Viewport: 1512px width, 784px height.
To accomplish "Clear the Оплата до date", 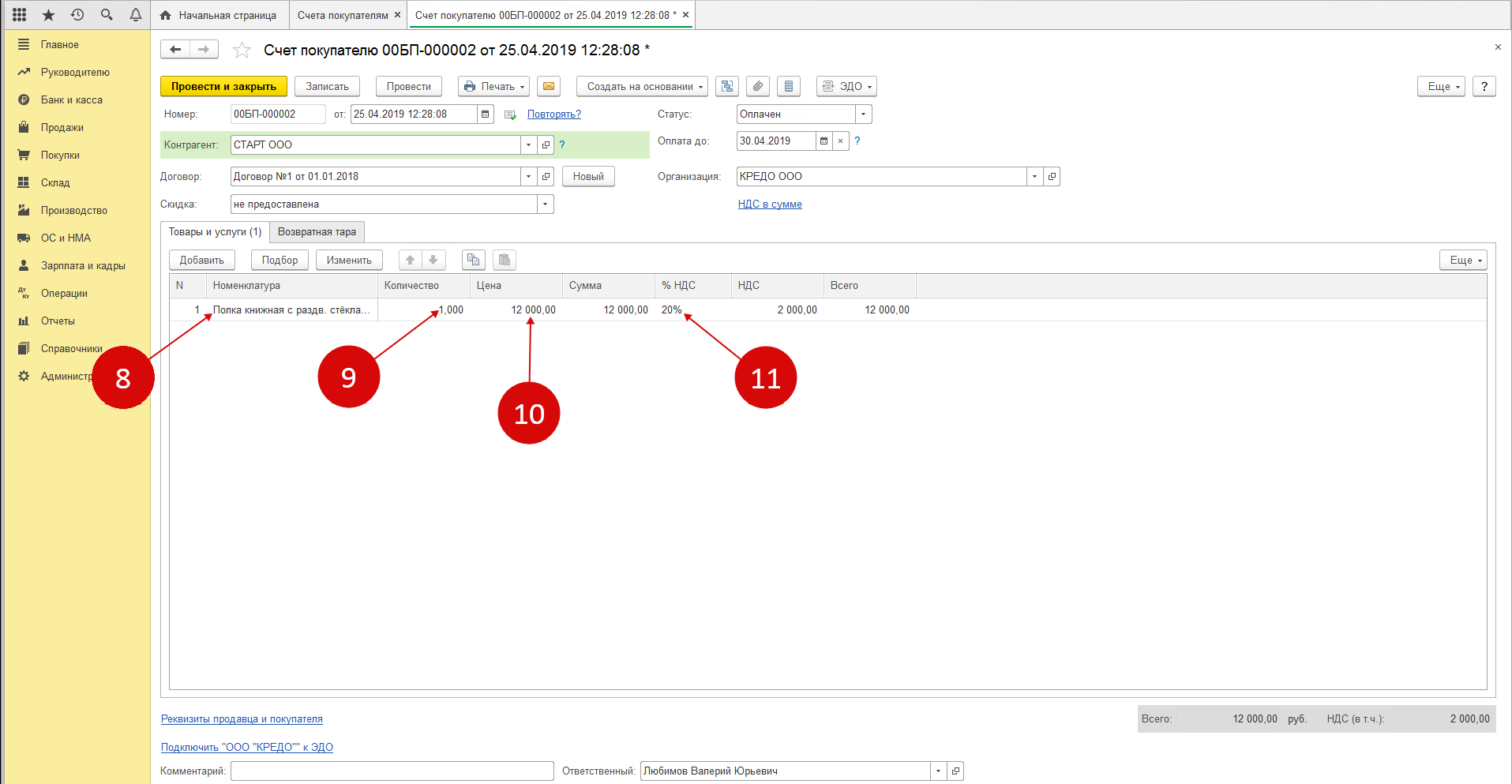I will click(x=841, y=141).
